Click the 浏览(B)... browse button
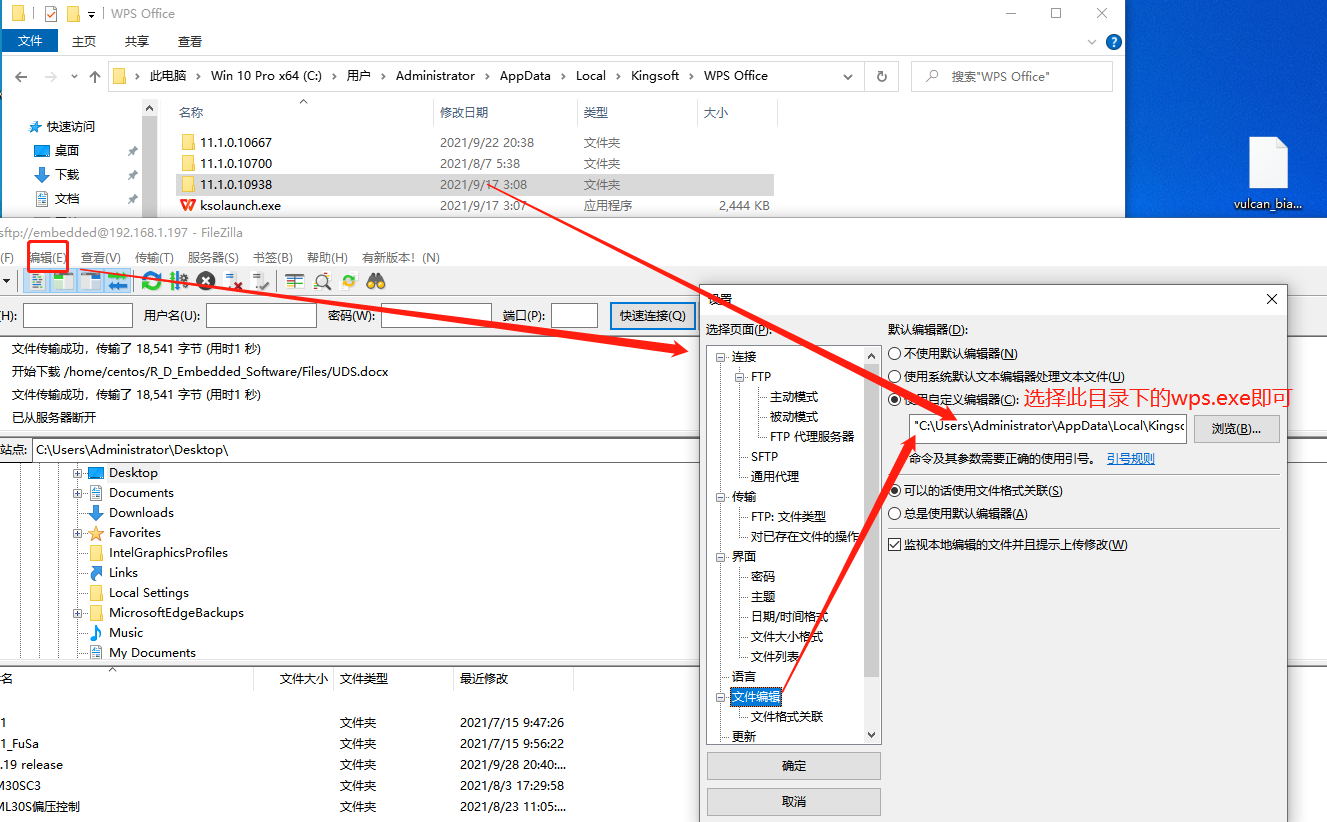 1236,429
